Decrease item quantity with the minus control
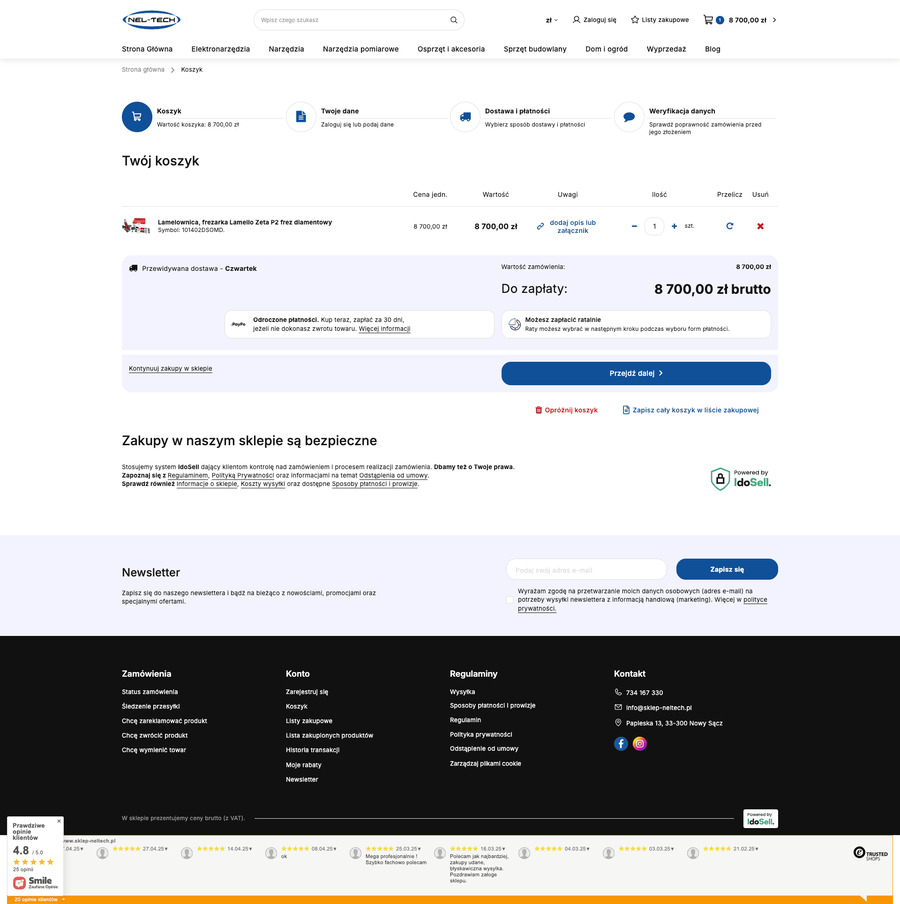 coord(634,226)
